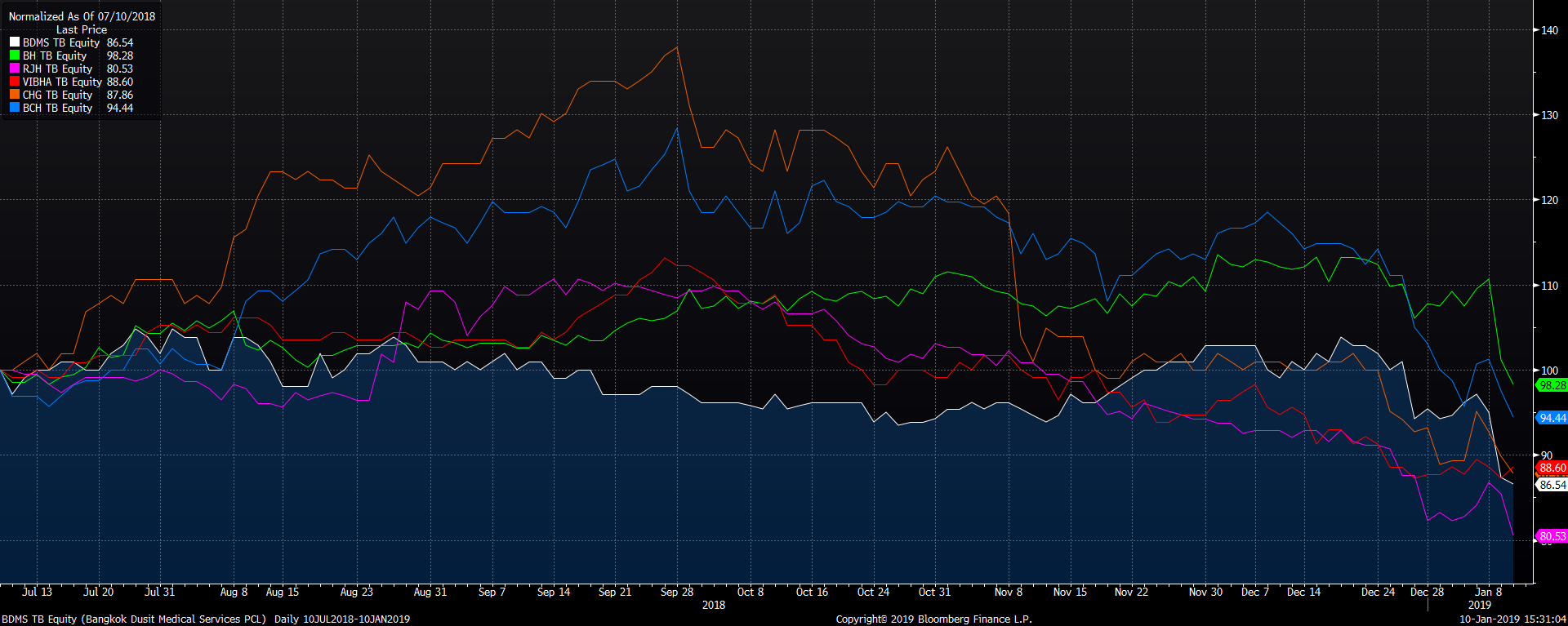Select BCH TB Equity legend label
1568x626 pixels.
58,108
